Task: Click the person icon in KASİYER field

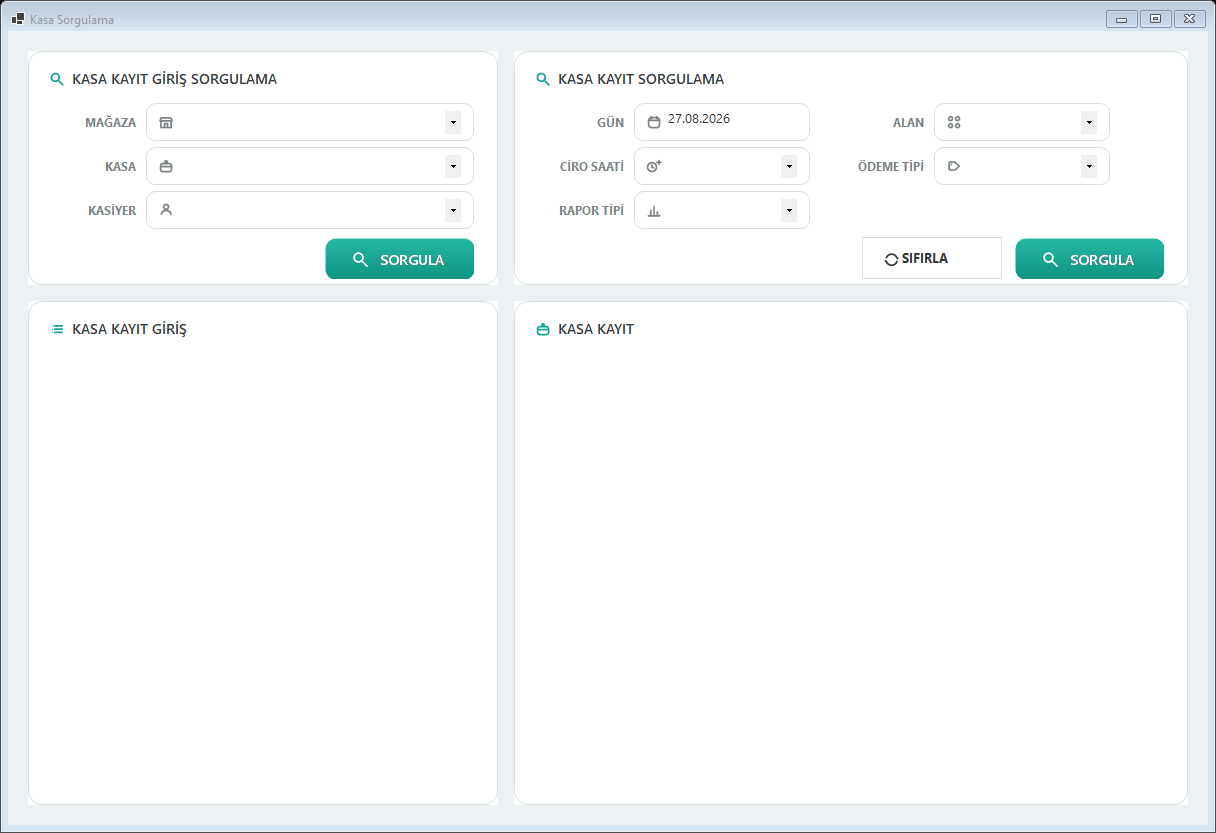Action: (166, 210)
